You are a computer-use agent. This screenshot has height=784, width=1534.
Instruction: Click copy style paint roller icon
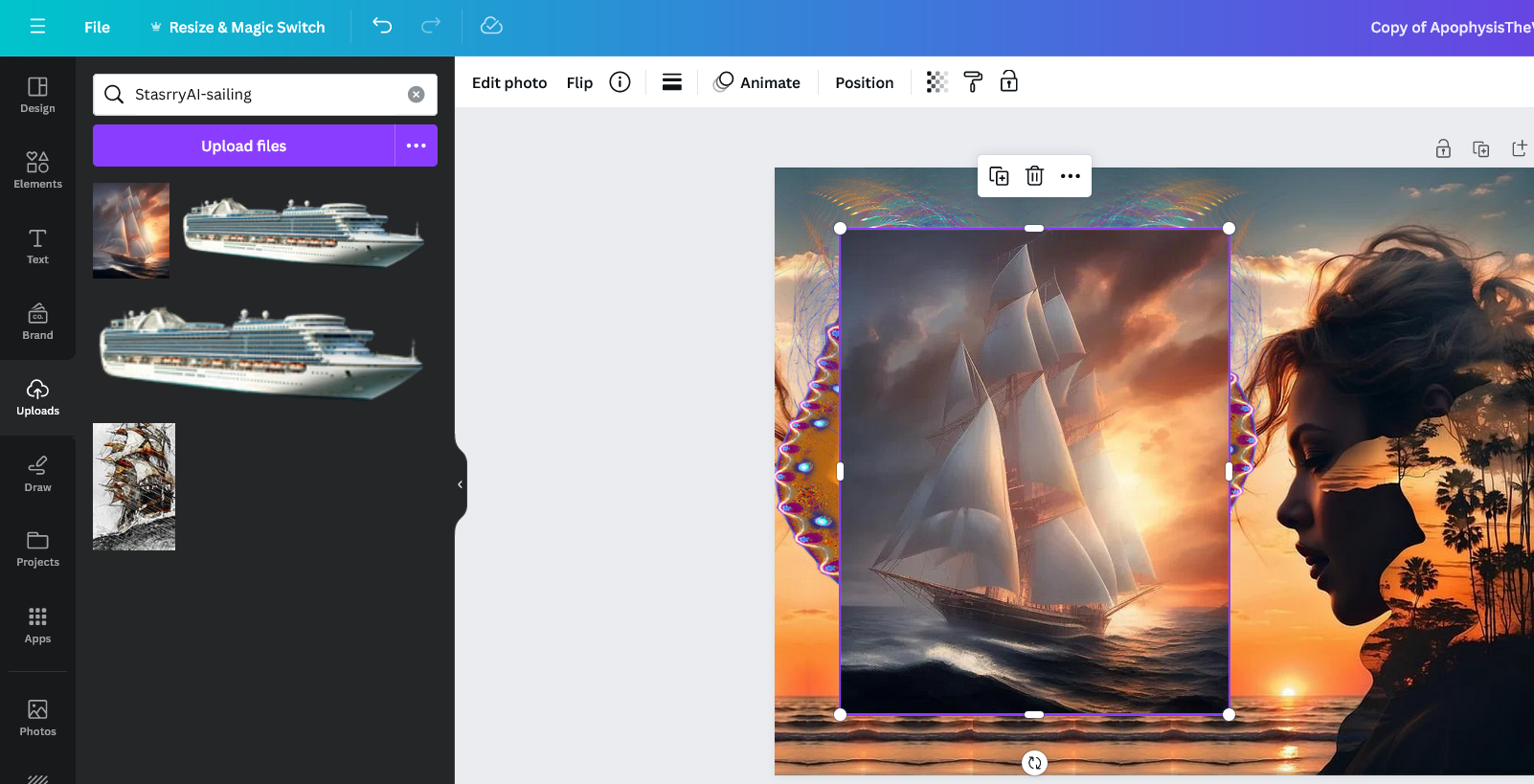tap(973, 82)
